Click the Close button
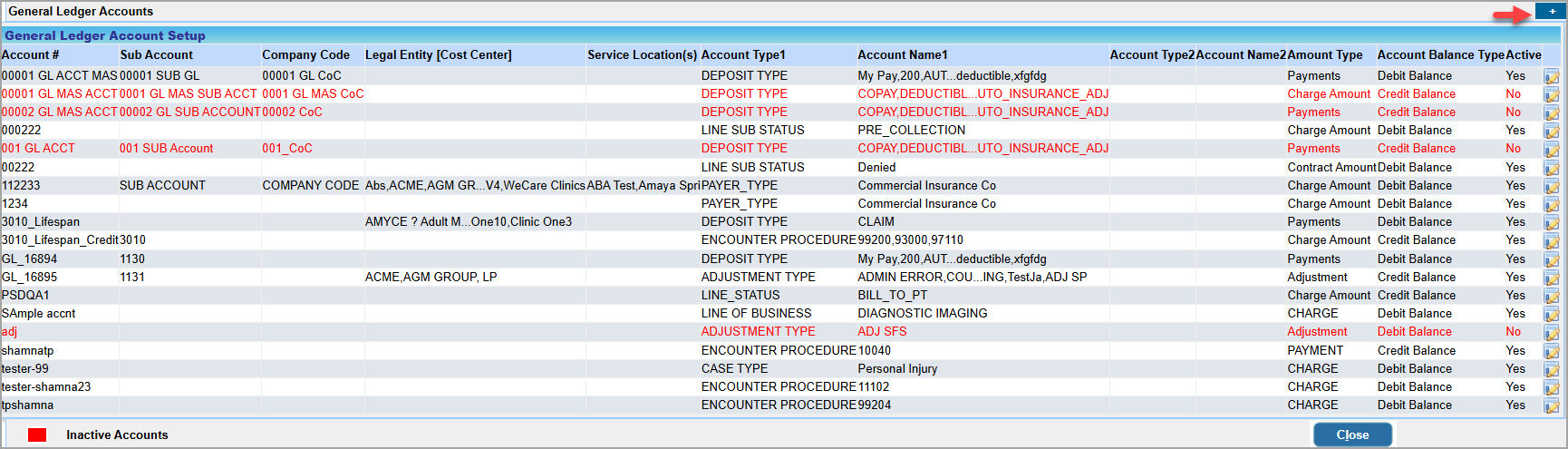The image size is (1568, 449). [x=1351, y=435]
